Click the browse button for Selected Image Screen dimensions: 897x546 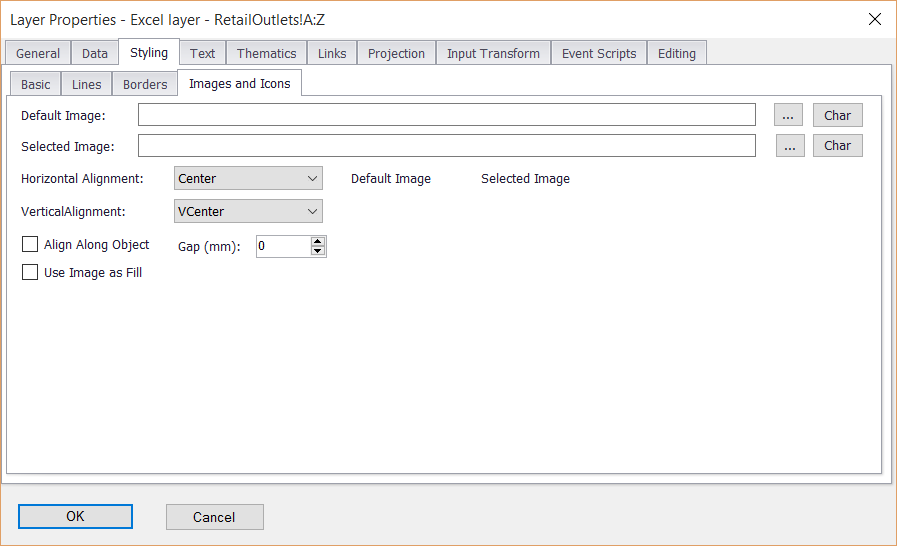(x=789, y=146)
